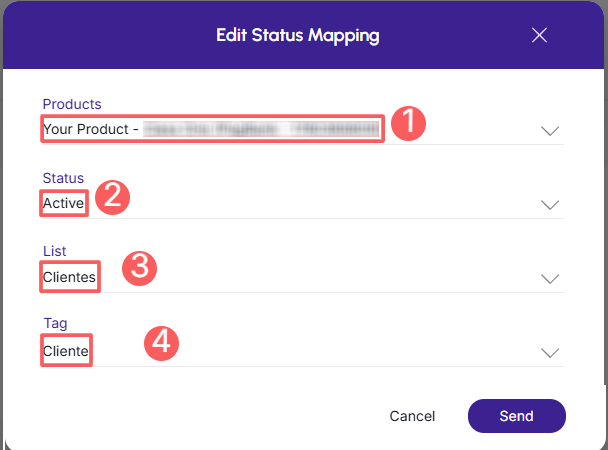Click the List field label

click(55, 251)
